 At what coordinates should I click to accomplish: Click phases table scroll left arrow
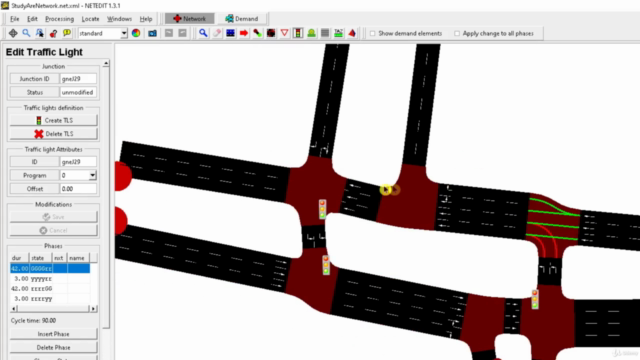click(x=13, y=309)
